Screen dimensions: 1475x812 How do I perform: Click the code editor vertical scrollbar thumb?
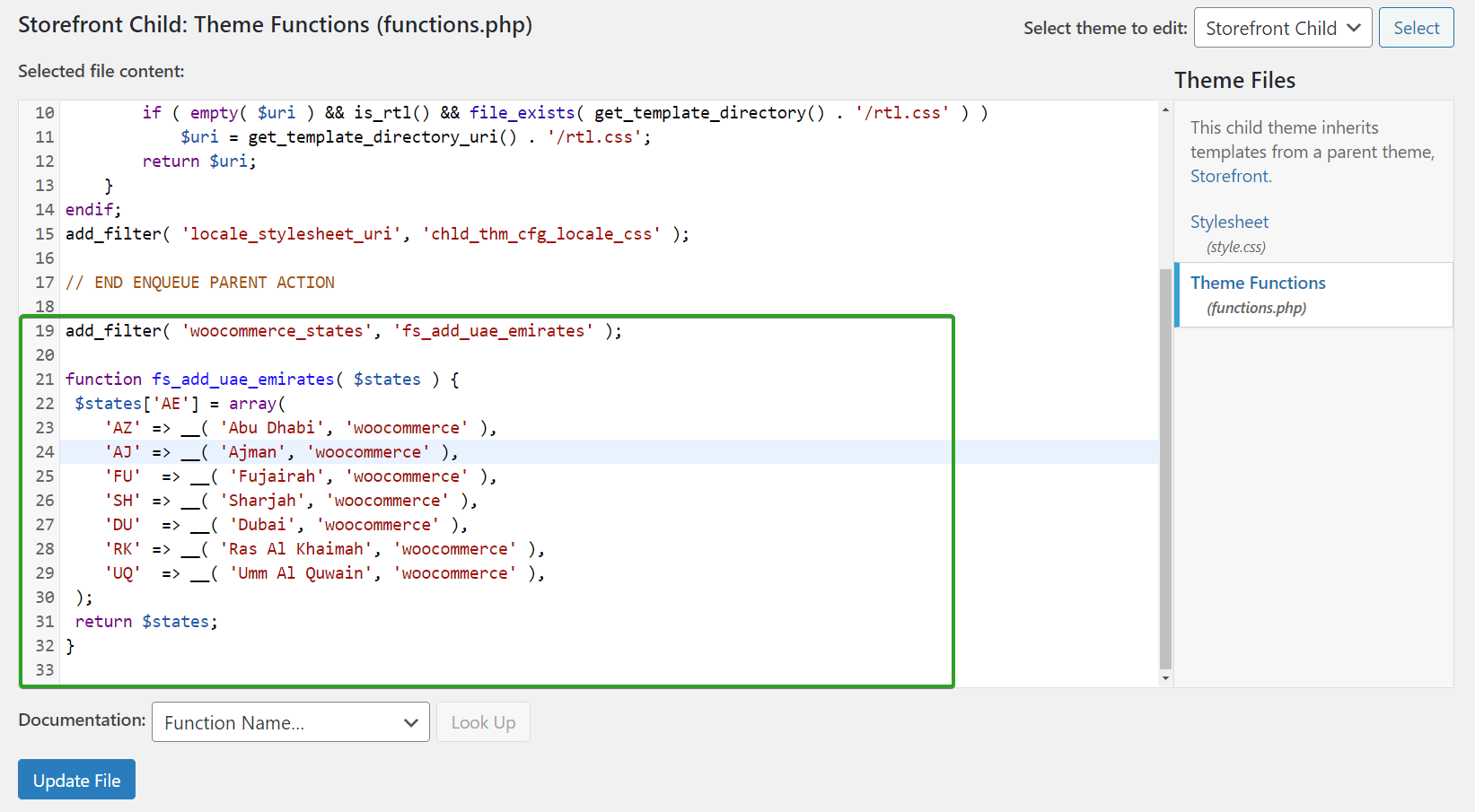(1165, 468)
